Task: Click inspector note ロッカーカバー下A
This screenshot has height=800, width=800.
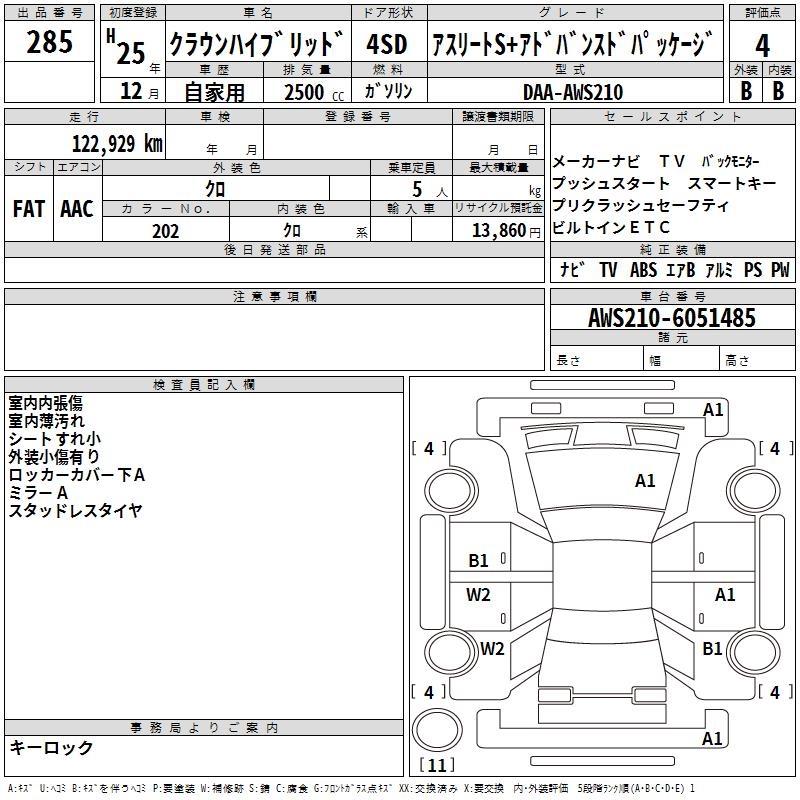Action: click(77, 474)
